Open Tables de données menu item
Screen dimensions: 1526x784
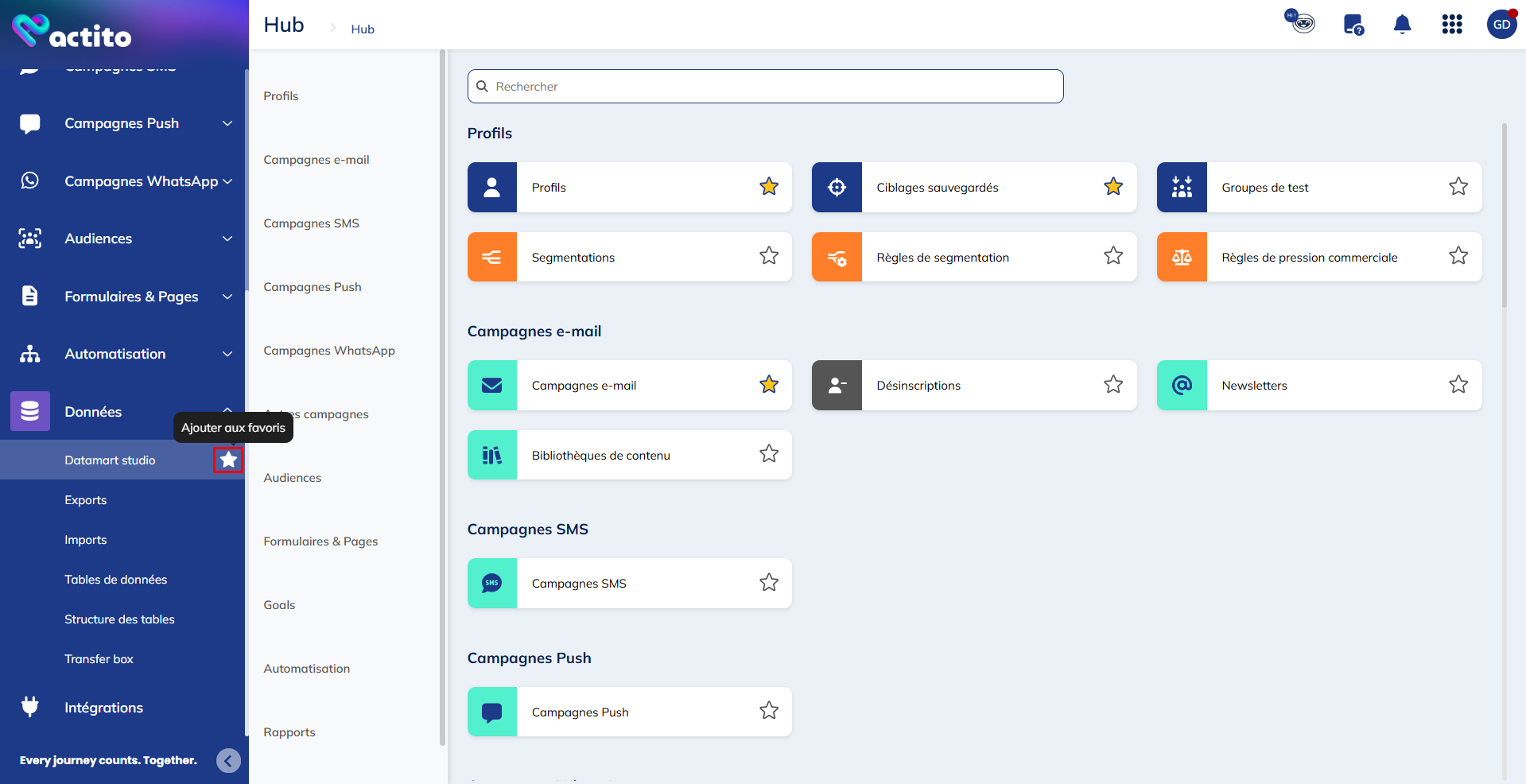click(116, 580)
